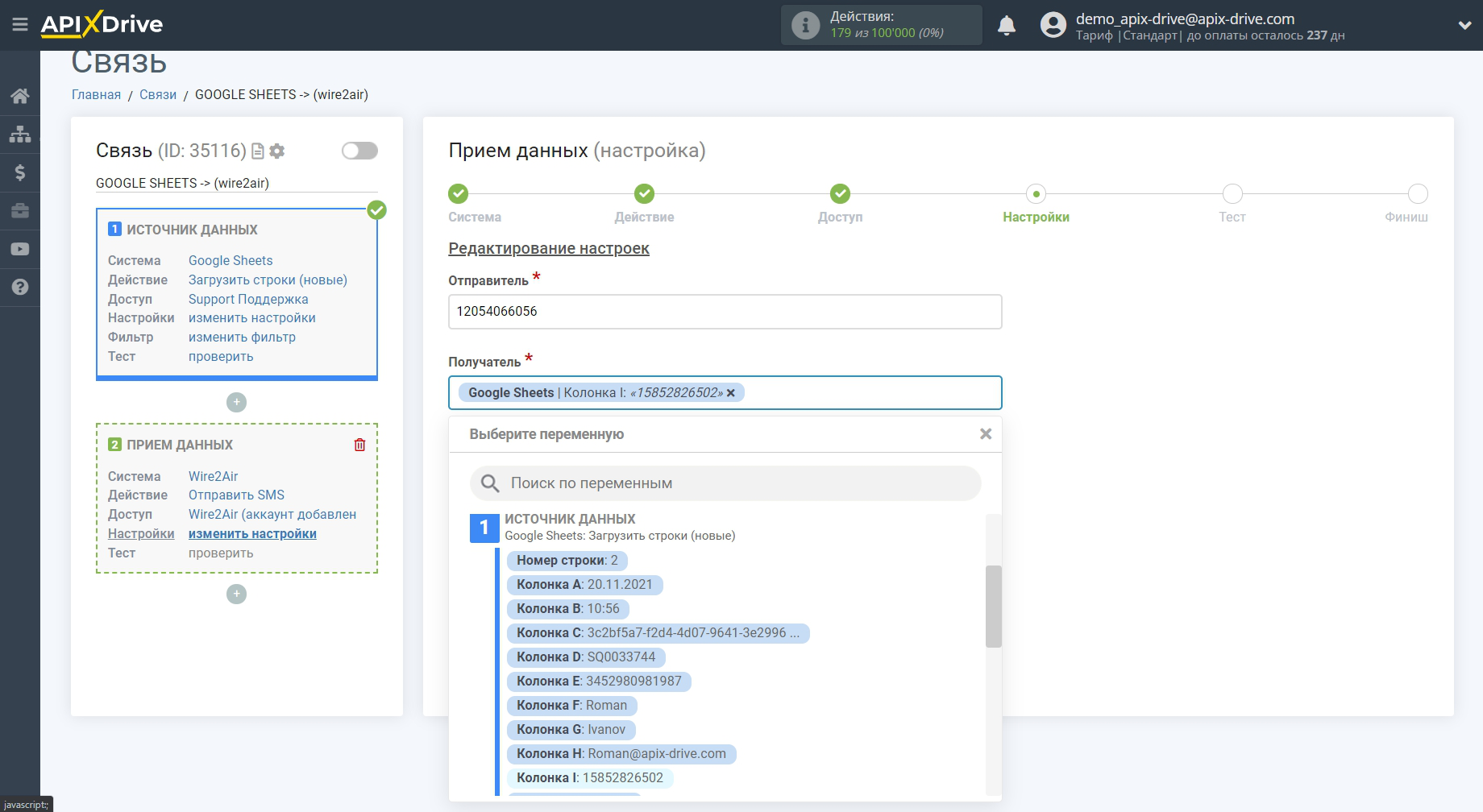
Task: Toggle the connection on/off switch
Action: 359,151
